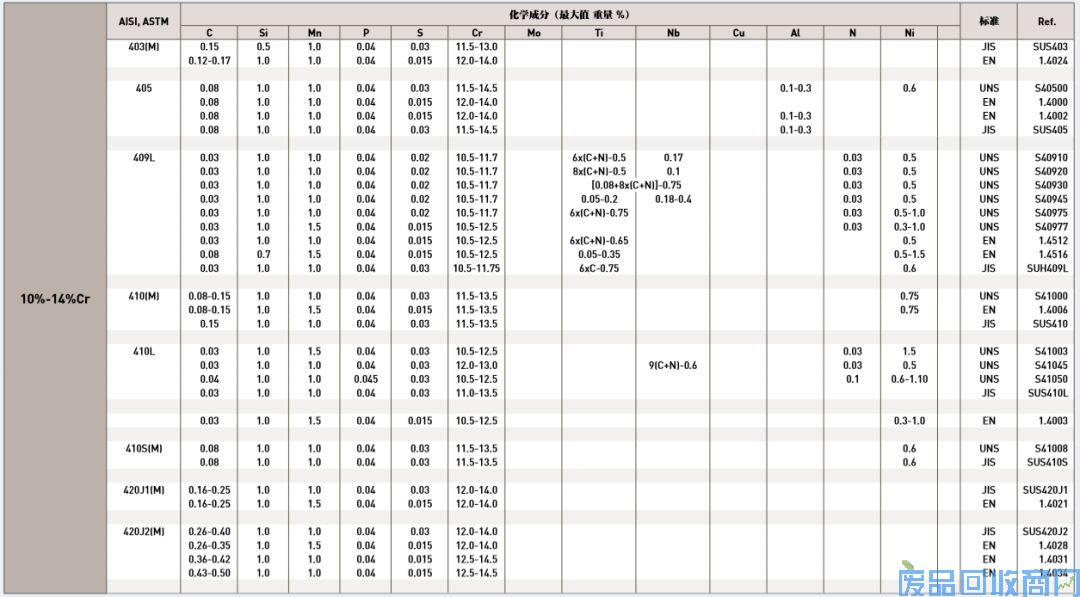
Task: Select the 9(C+N)-0.6 niobium value
Action: tap(673, 365)
